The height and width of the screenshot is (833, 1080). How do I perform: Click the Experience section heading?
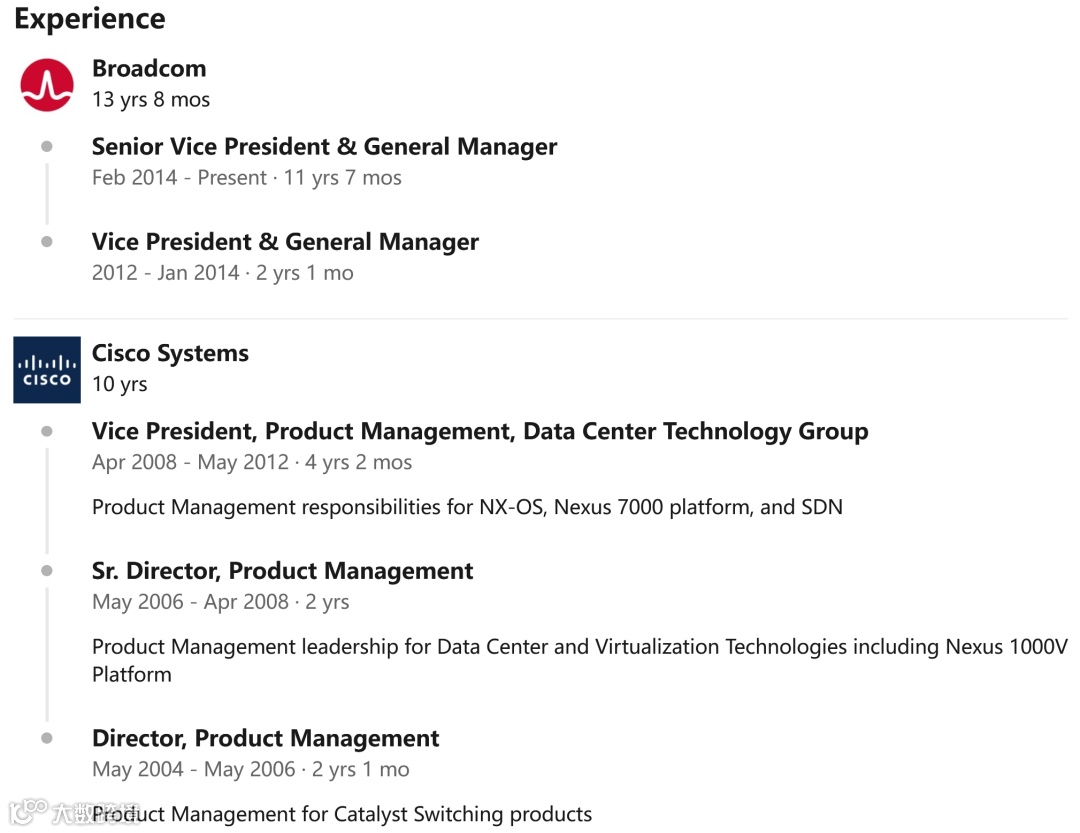(90, 19)
